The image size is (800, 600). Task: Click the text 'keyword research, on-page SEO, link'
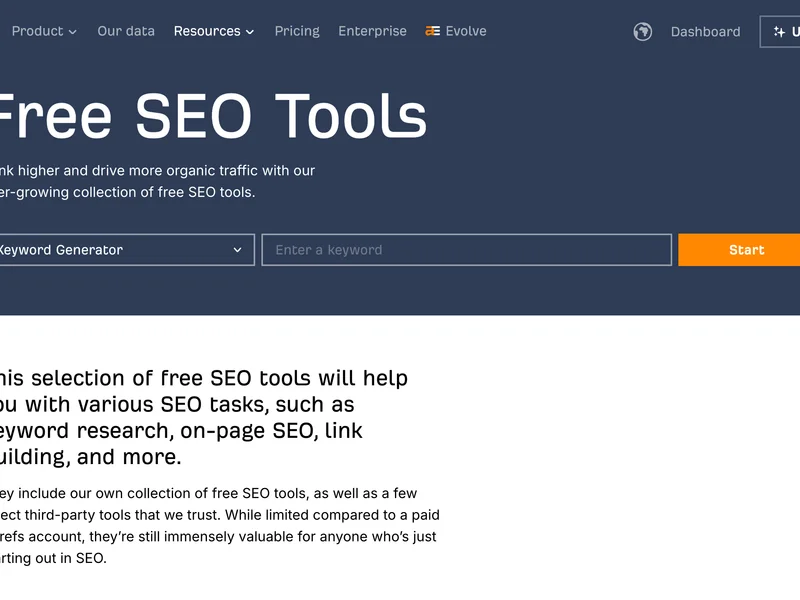pos(181,431)
